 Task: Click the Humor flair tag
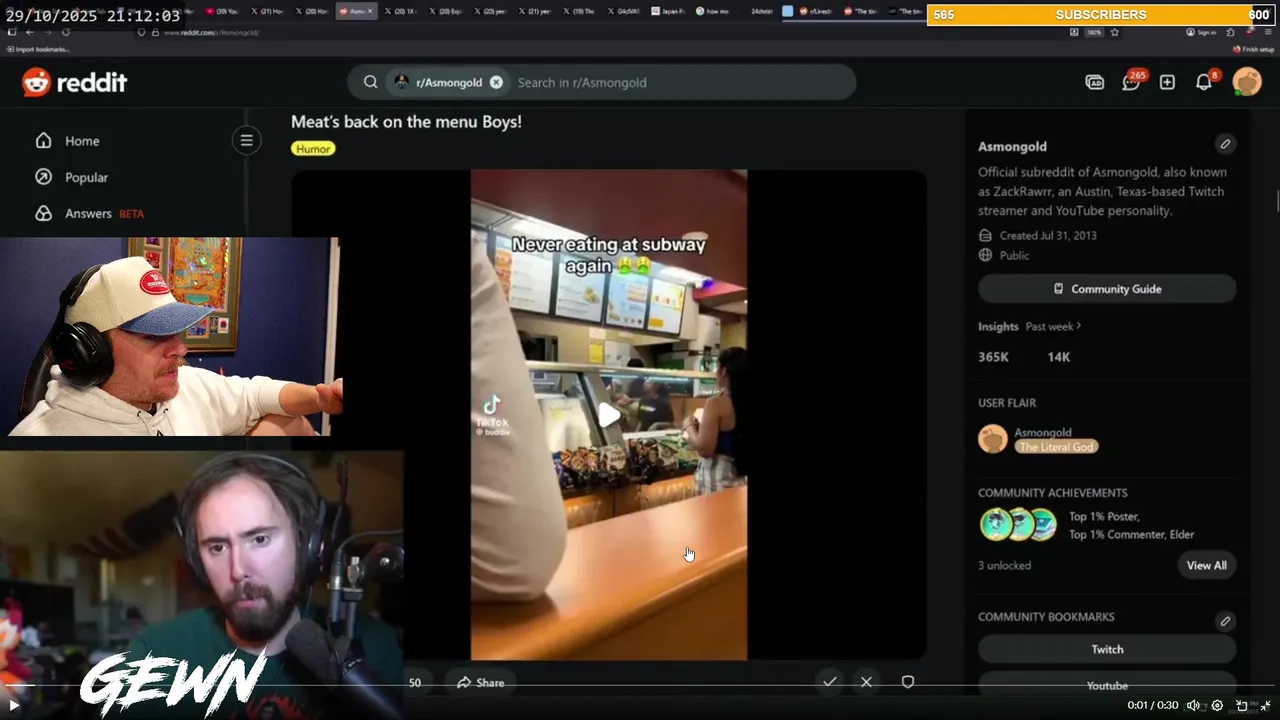coord(313,148)
